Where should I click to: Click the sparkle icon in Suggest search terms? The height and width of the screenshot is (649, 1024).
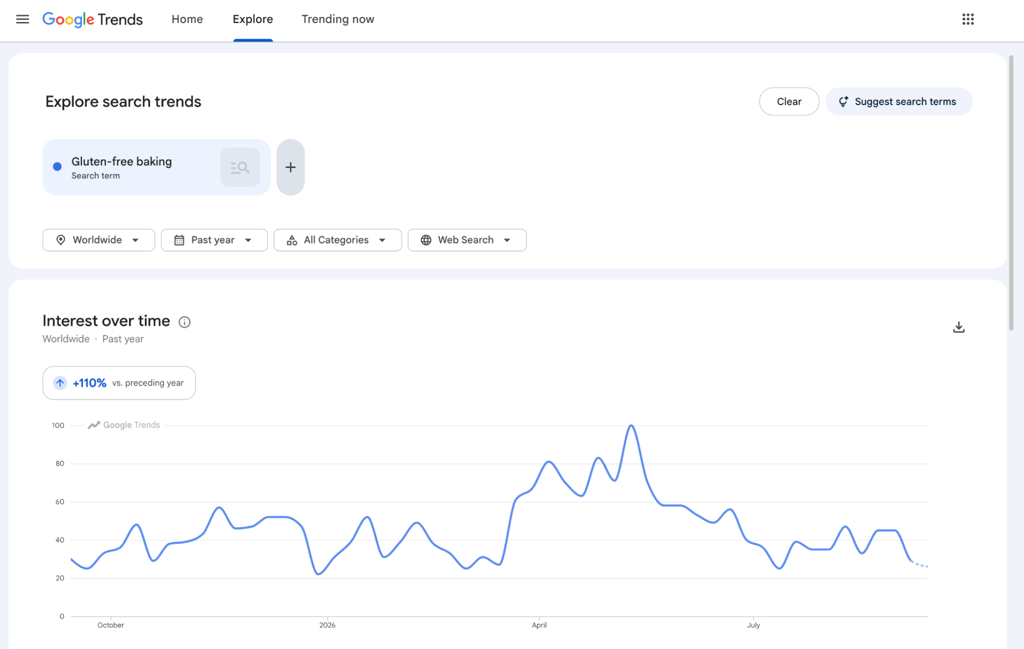click(843, 102)
